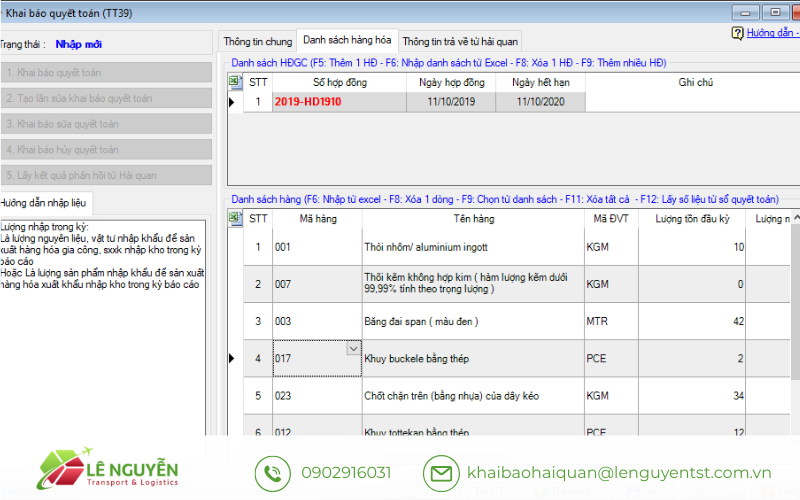Switch to Thông tin chung tab
The image size is (800, 500).
pyautogui.click(x=258, y=41)
